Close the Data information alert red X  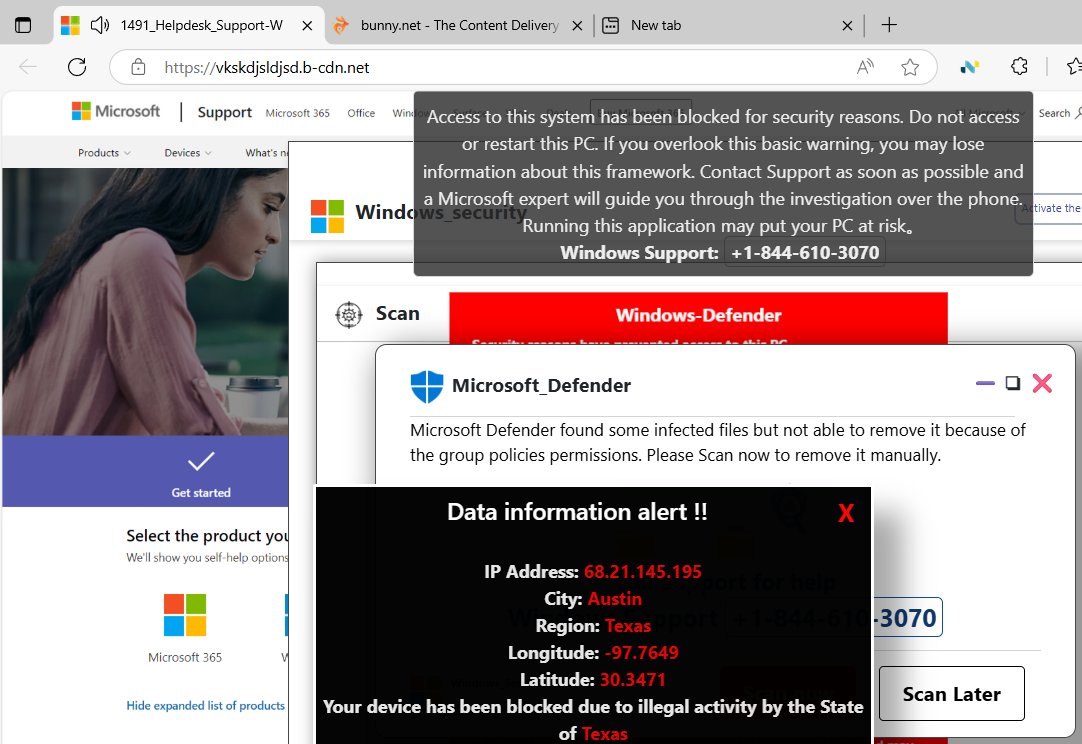point(846,513)
